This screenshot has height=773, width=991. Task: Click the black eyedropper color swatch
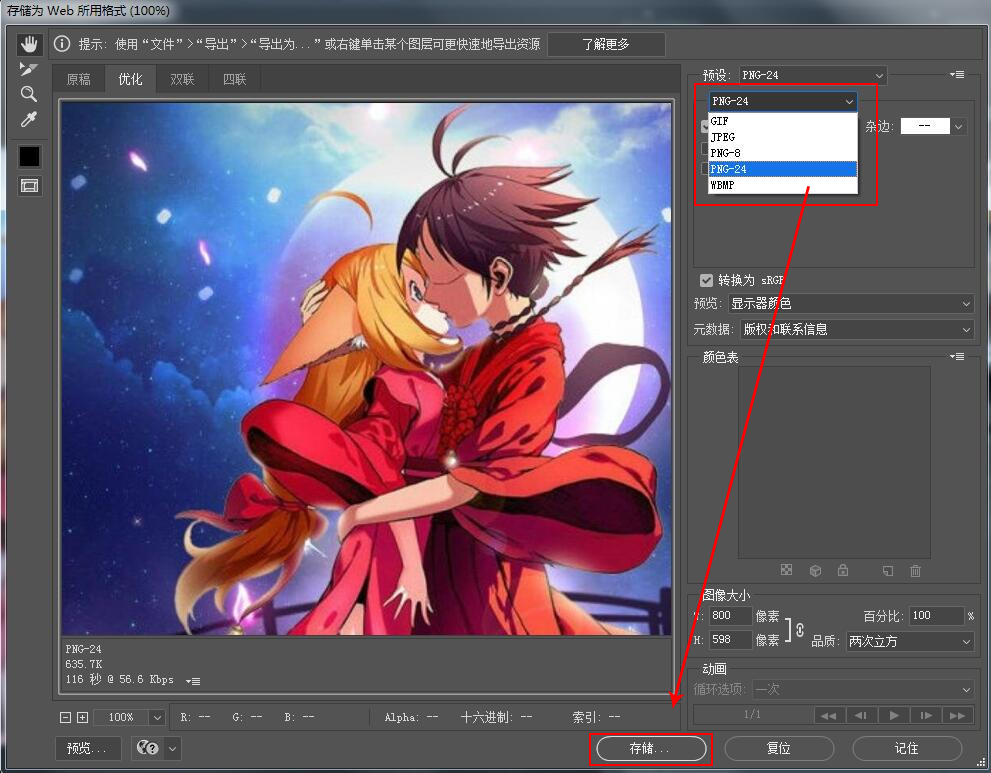29,156
